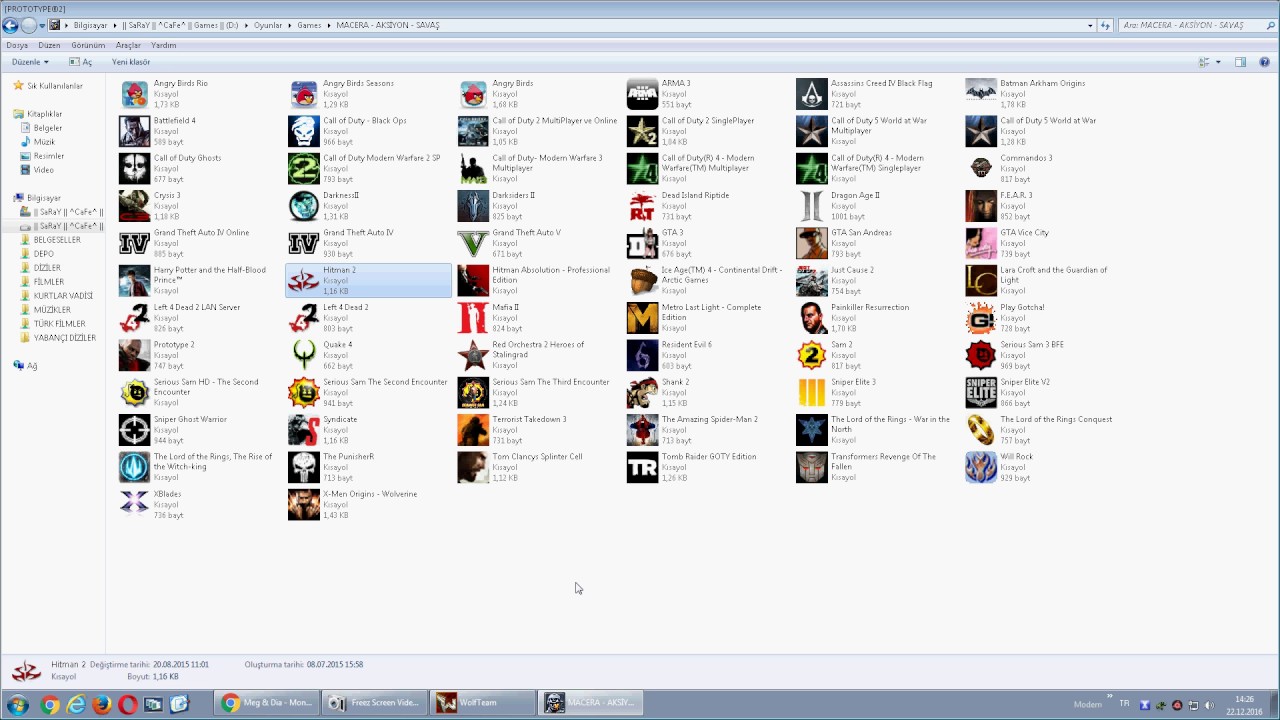Screen dimensions: 1280x720
Task: Switch to WolfTeam taskbar window
Action: 479,703
